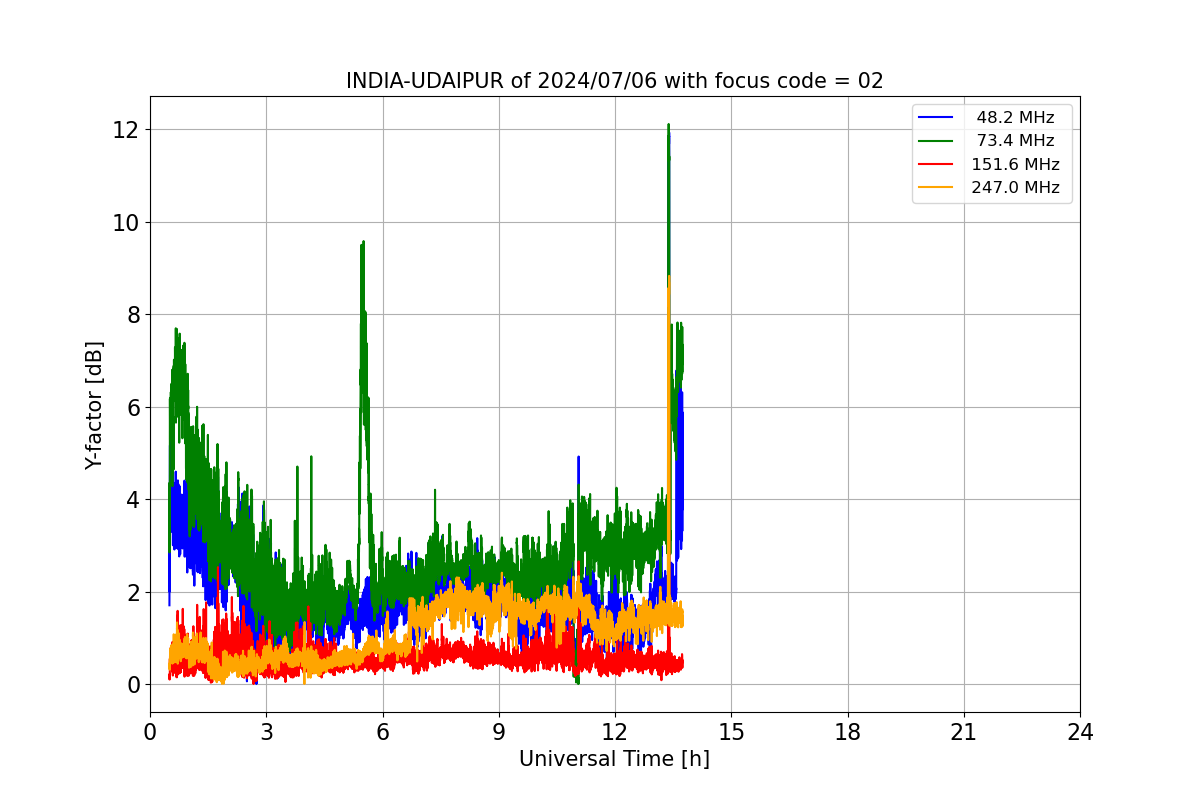Image resolution: width=1200 pixels, height=800 pixels.
Task: Click the x-axis tick label 18
Action: click(x=847, y=732)
